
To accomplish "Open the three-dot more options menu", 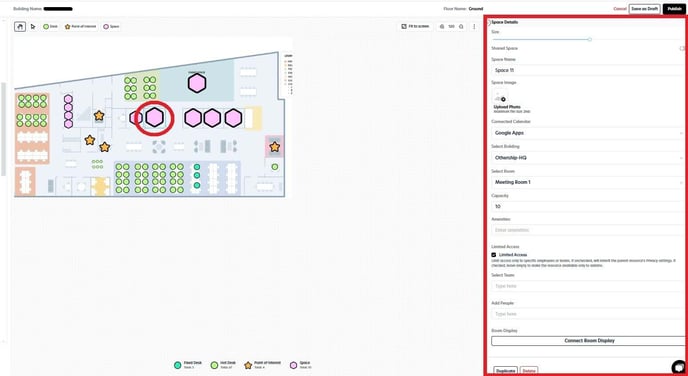I will [x=474, y=27].
